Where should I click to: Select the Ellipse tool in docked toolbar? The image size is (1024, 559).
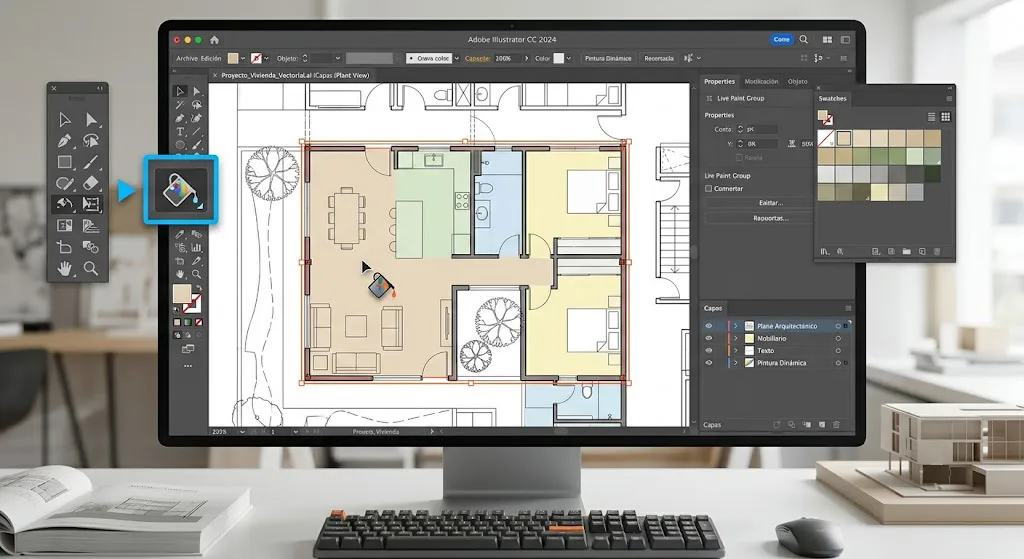click(x=180, y=145)
